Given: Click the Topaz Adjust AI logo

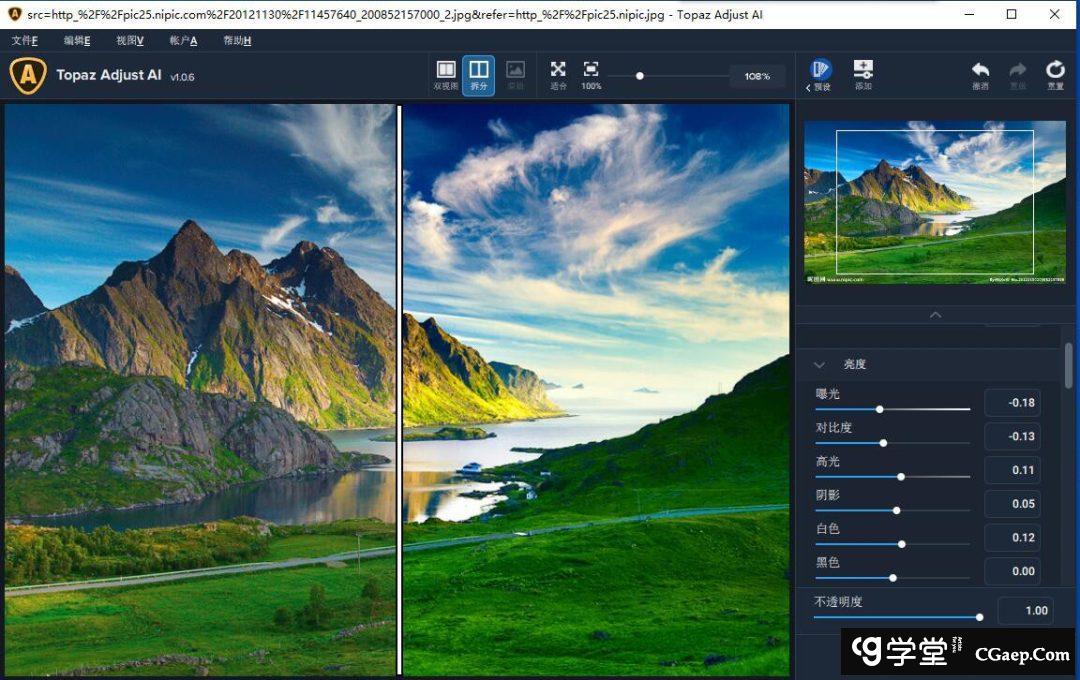Looking at the screenshot, I should tap(28, 76).
